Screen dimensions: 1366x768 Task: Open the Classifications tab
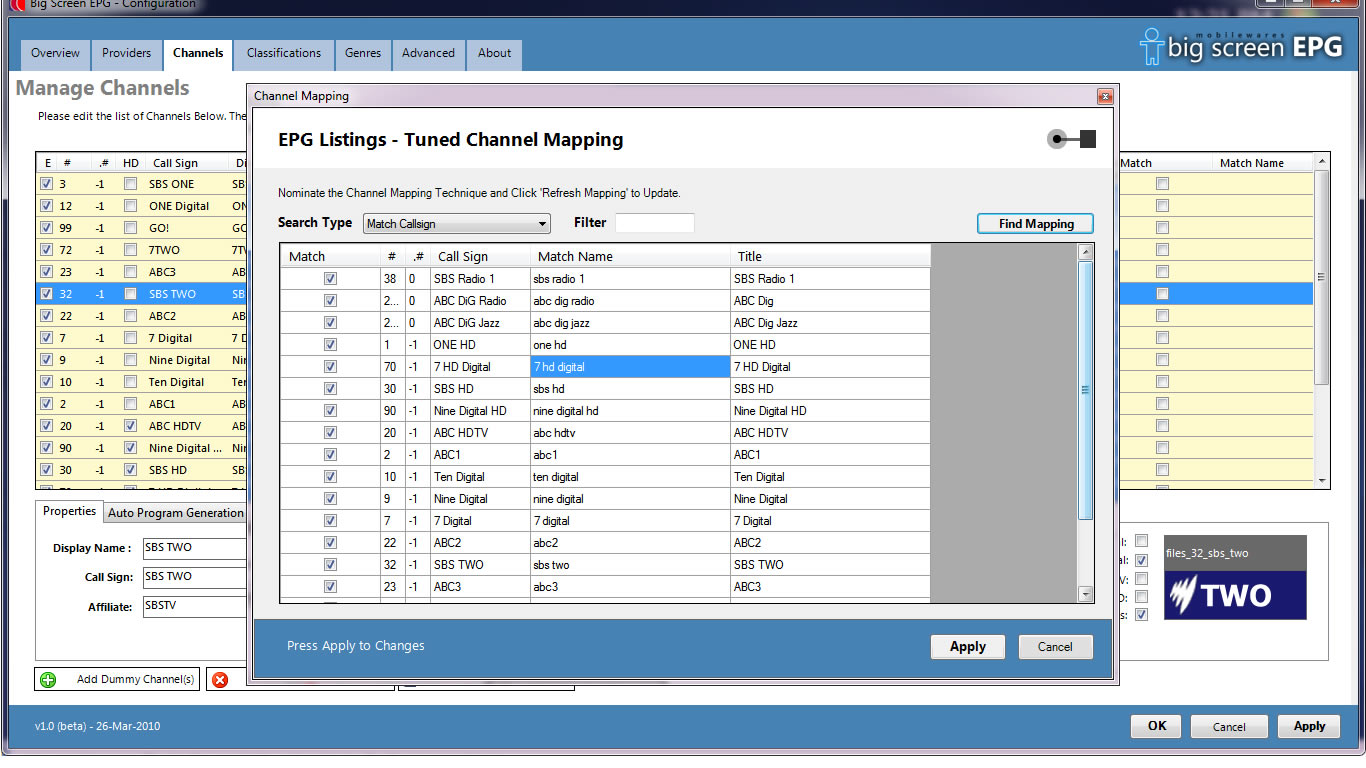pyautogui.click(x=284, y=54)
